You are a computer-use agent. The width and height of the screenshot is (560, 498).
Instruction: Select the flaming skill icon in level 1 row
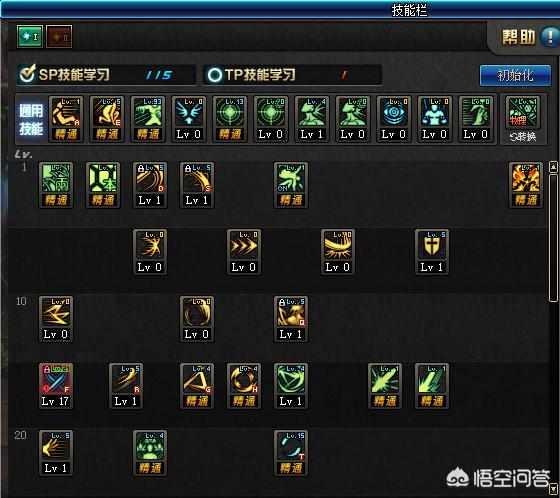[526, 185]
